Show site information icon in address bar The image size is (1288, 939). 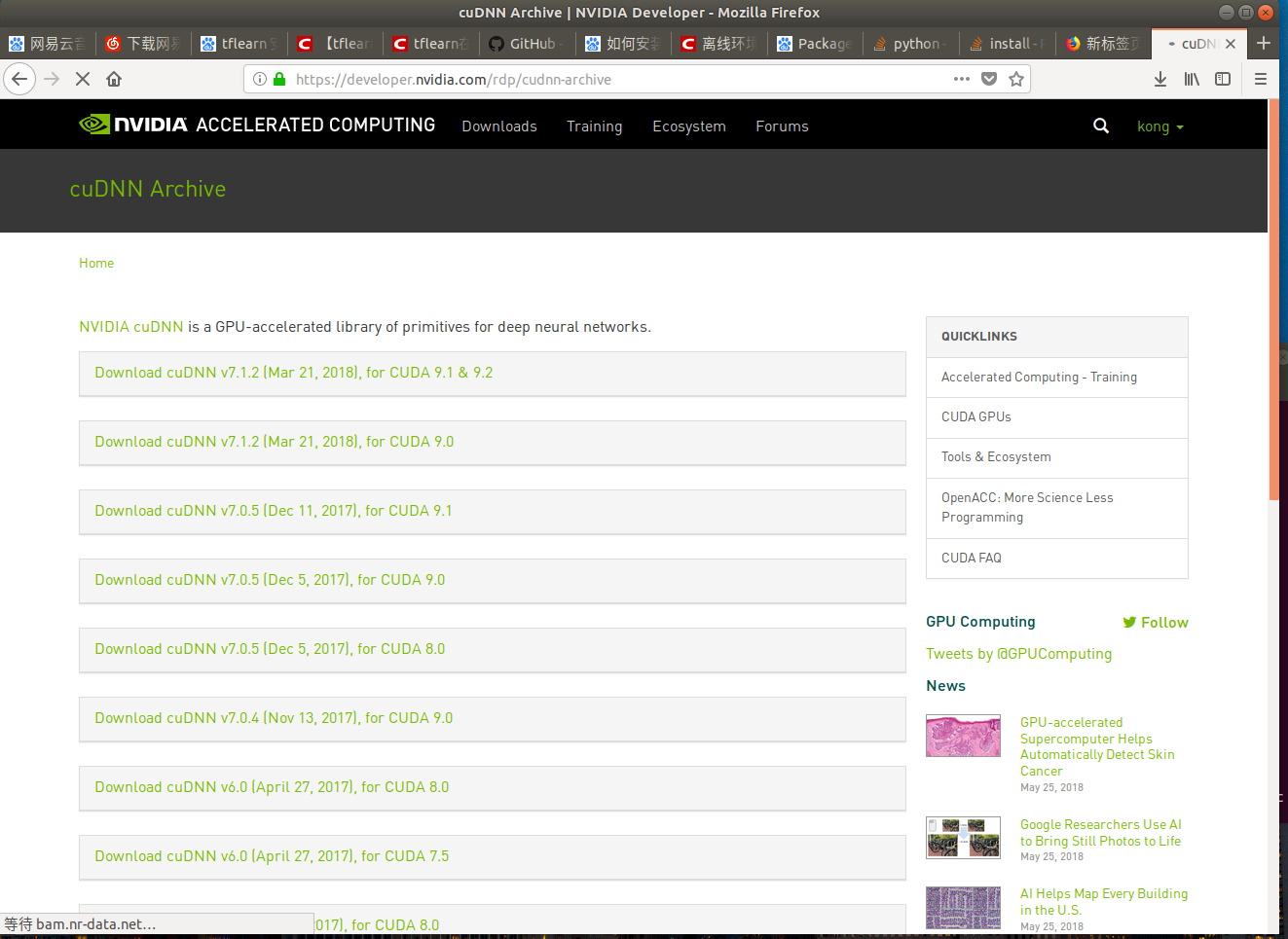pos(260,79)
